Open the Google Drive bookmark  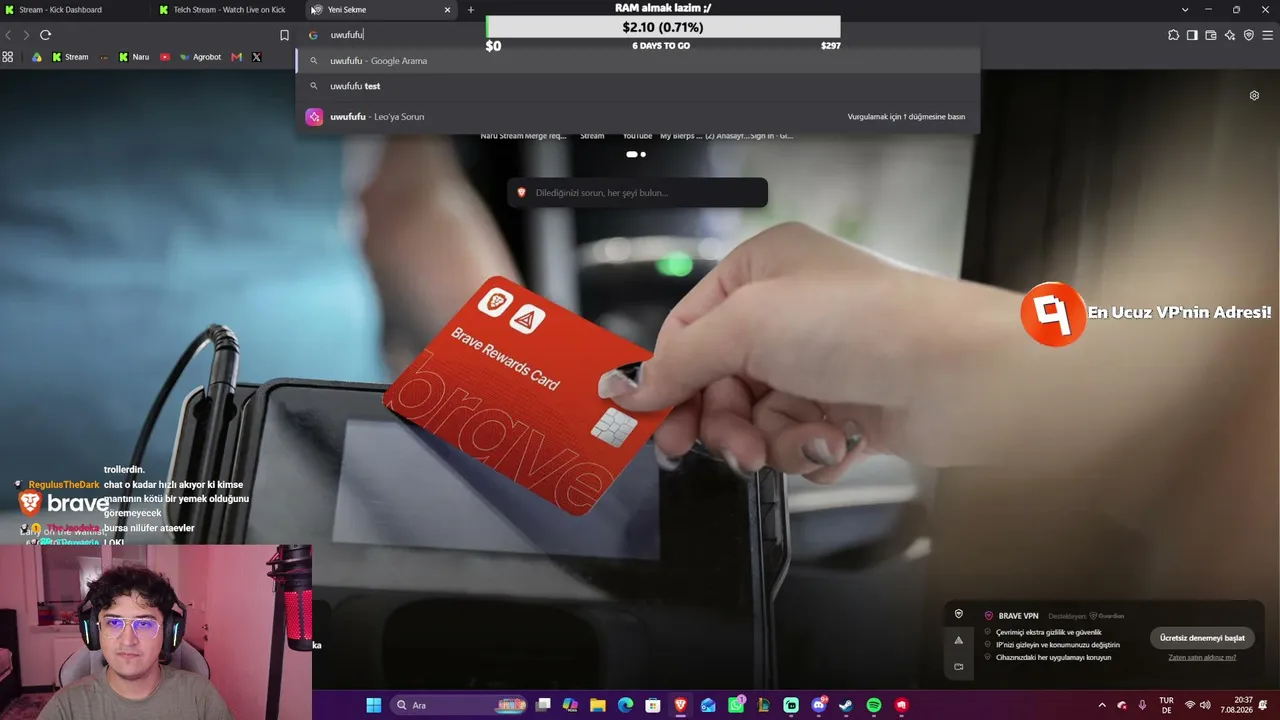[37, 57]
